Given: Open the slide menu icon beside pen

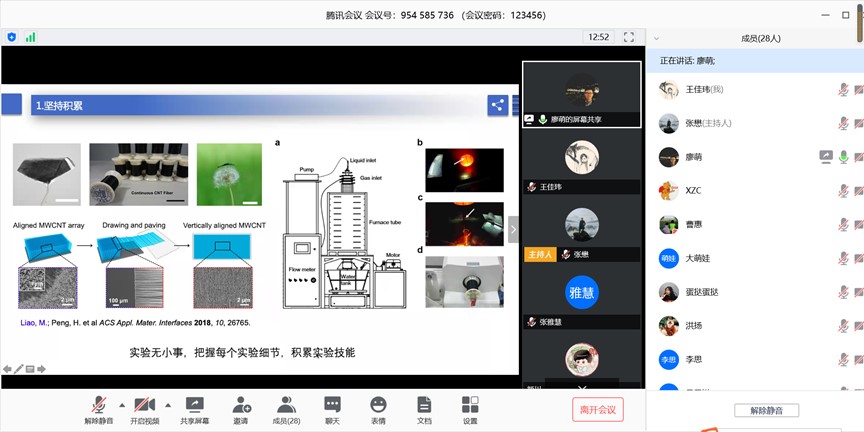Looking at the screenshot, I should [30, 369].
